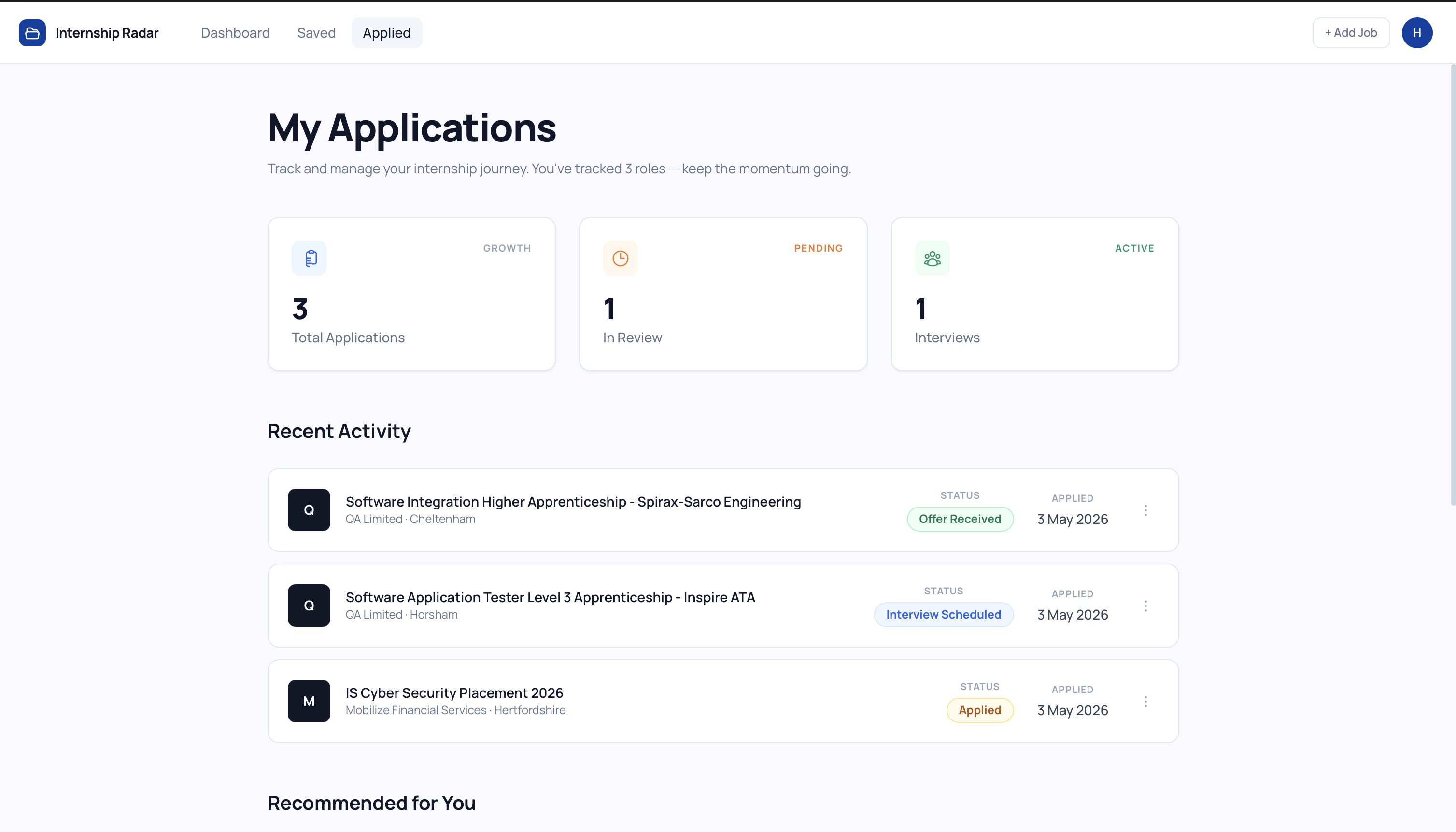Click the ACTIVE label on Interviews card
Screen dimensions: 1456x832
tap(1134, 248)
